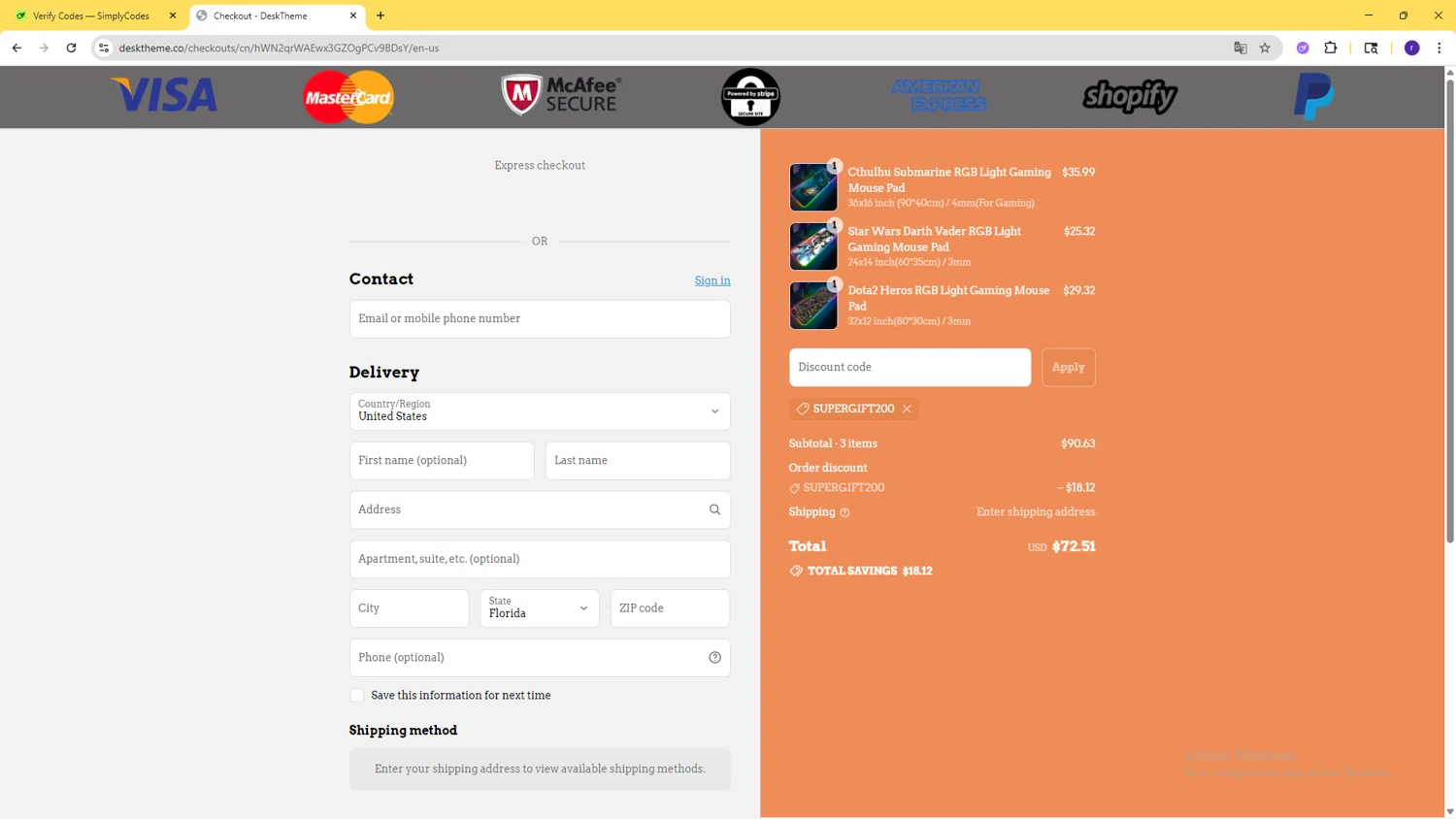Click the Shipping method heading
Viewport: 1456px width, 819px height.
click(403, 731)
